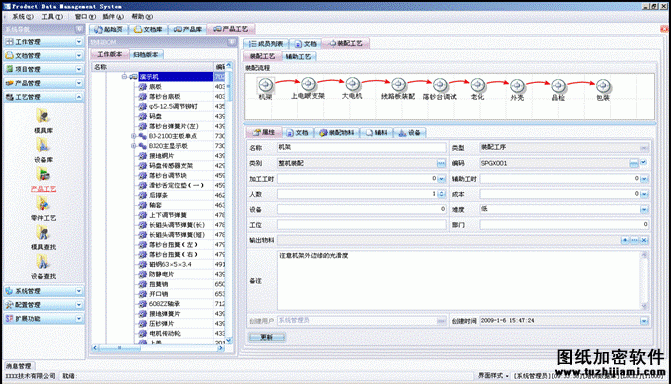Viewport: 671px width, 384px height.
Task: Open the 界面样式 dropdown in status bar
Action: 493,375
